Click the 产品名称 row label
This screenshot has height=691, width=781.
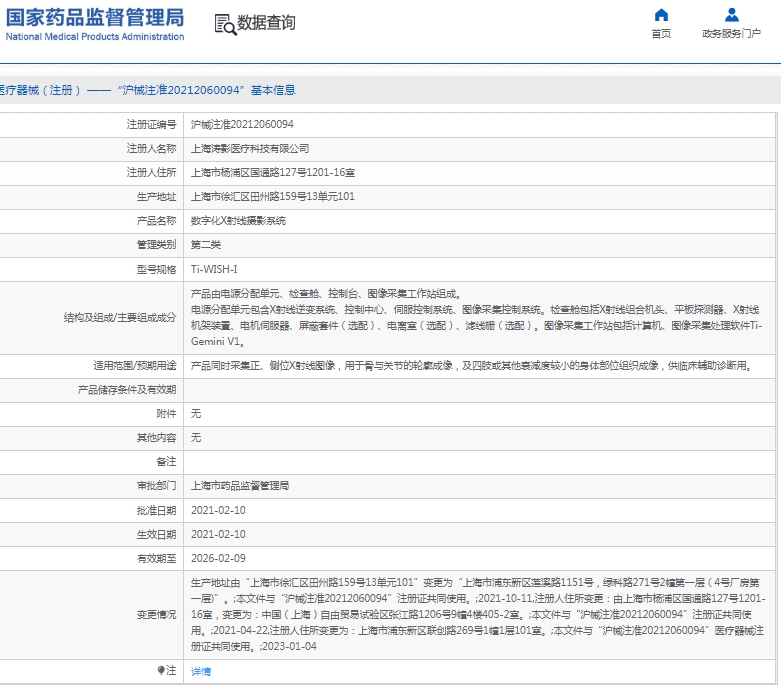click(x=156, y=221)
